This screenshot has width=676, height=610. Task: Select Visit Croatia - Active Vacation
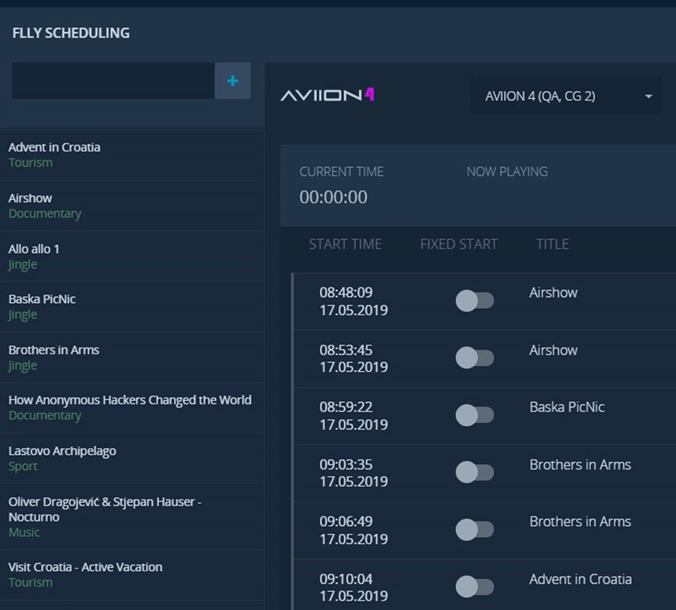pyautogui.click(x=85, y=574)
